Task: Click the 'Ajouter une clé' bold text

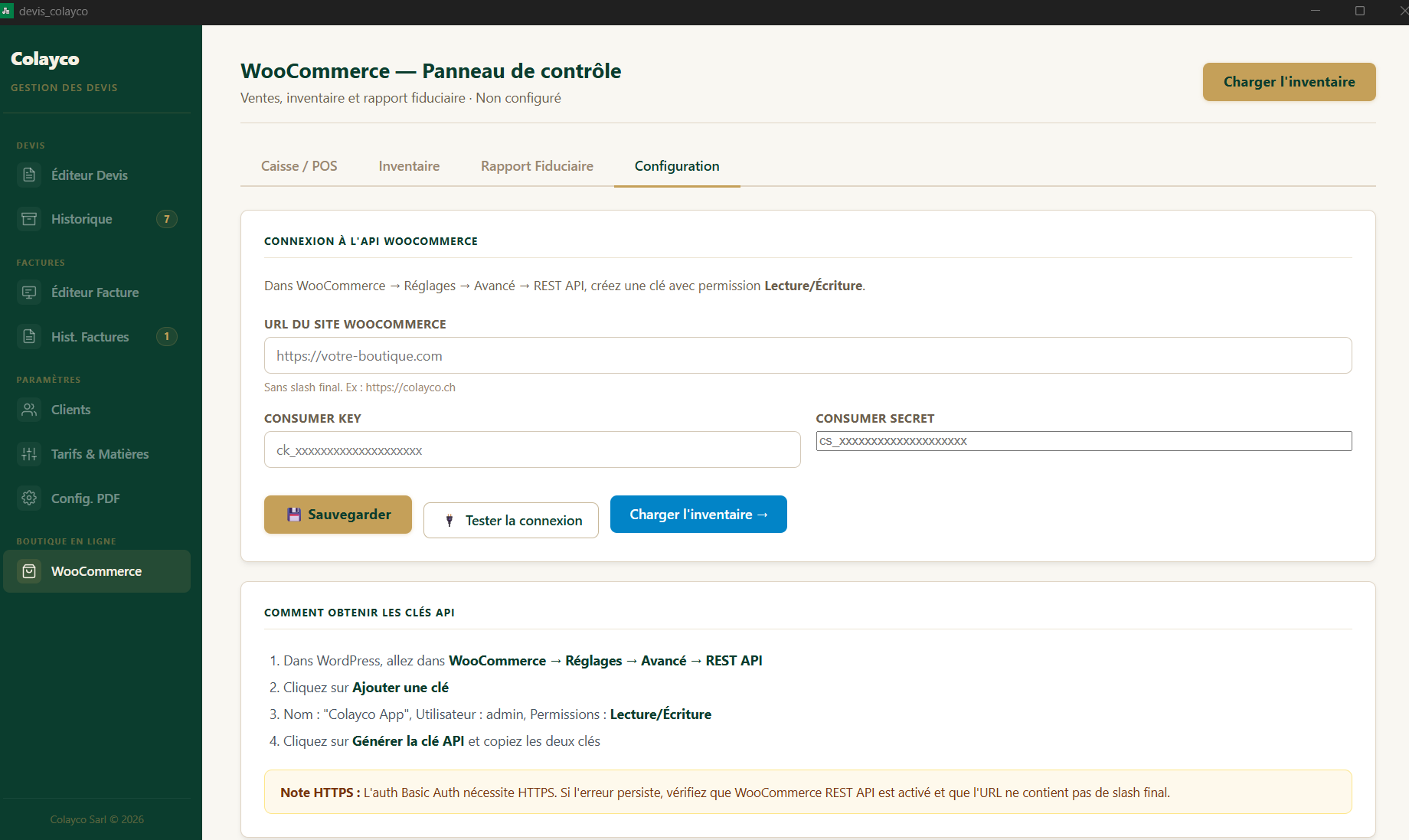Action: [400, 688]
